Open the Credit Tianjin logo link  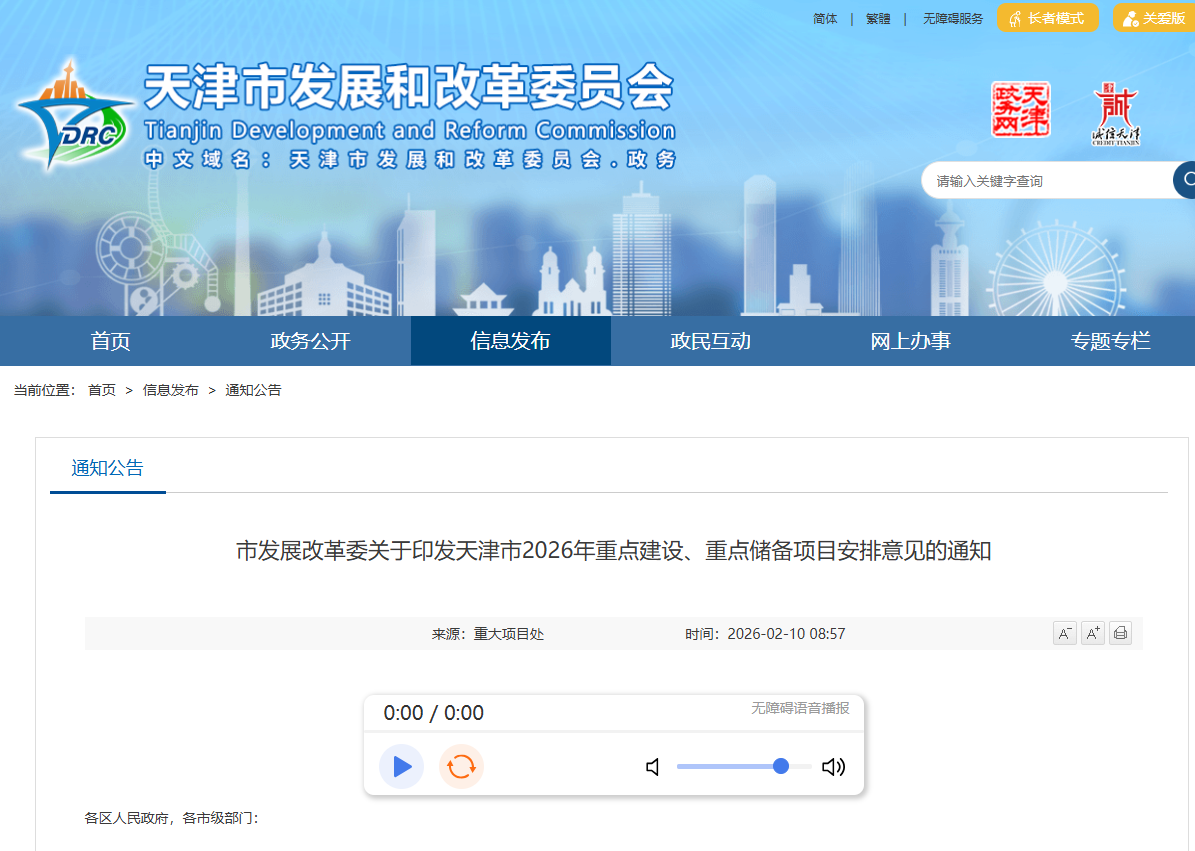tap(1116, 114)
